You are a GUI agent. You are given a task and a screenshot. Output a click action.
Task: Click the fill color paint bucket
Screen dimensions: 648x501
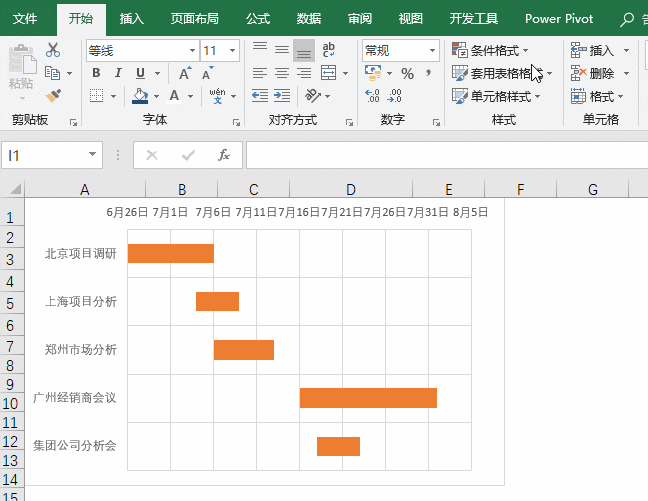(x=140, y=96)
